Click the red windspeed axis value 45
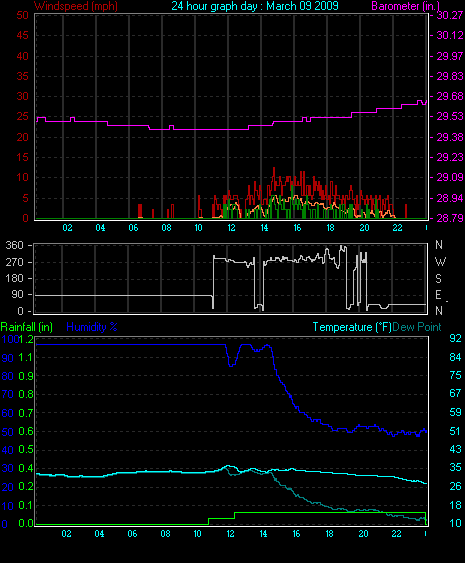 (22, 35)
